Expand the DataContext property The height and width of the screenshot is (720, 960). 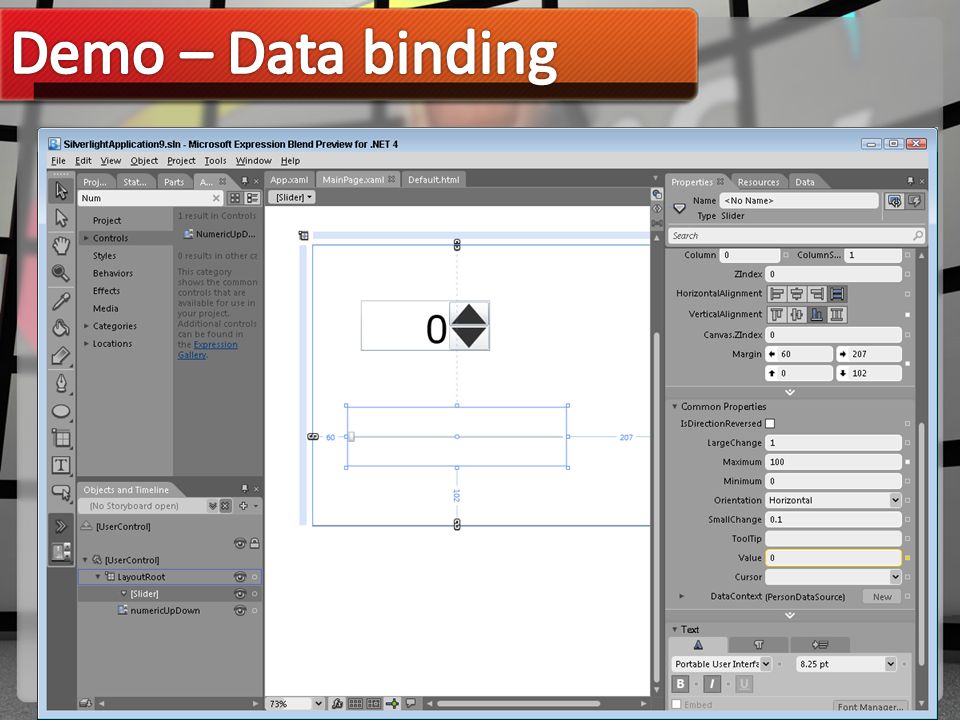[x=681, y=596]
